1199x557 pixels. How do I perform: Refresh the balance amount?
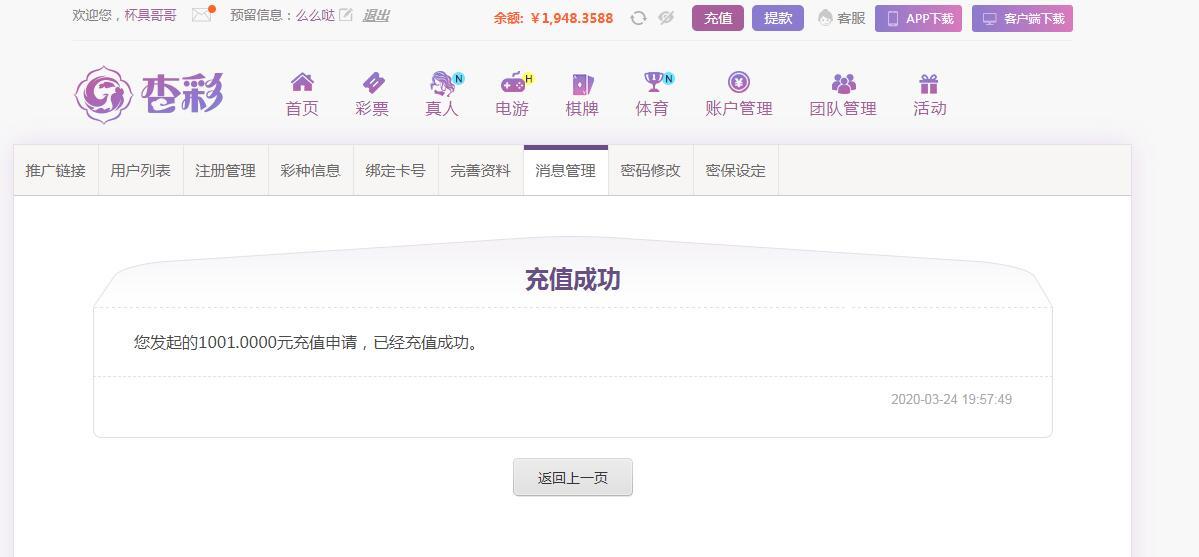click(x=638, y=18)
